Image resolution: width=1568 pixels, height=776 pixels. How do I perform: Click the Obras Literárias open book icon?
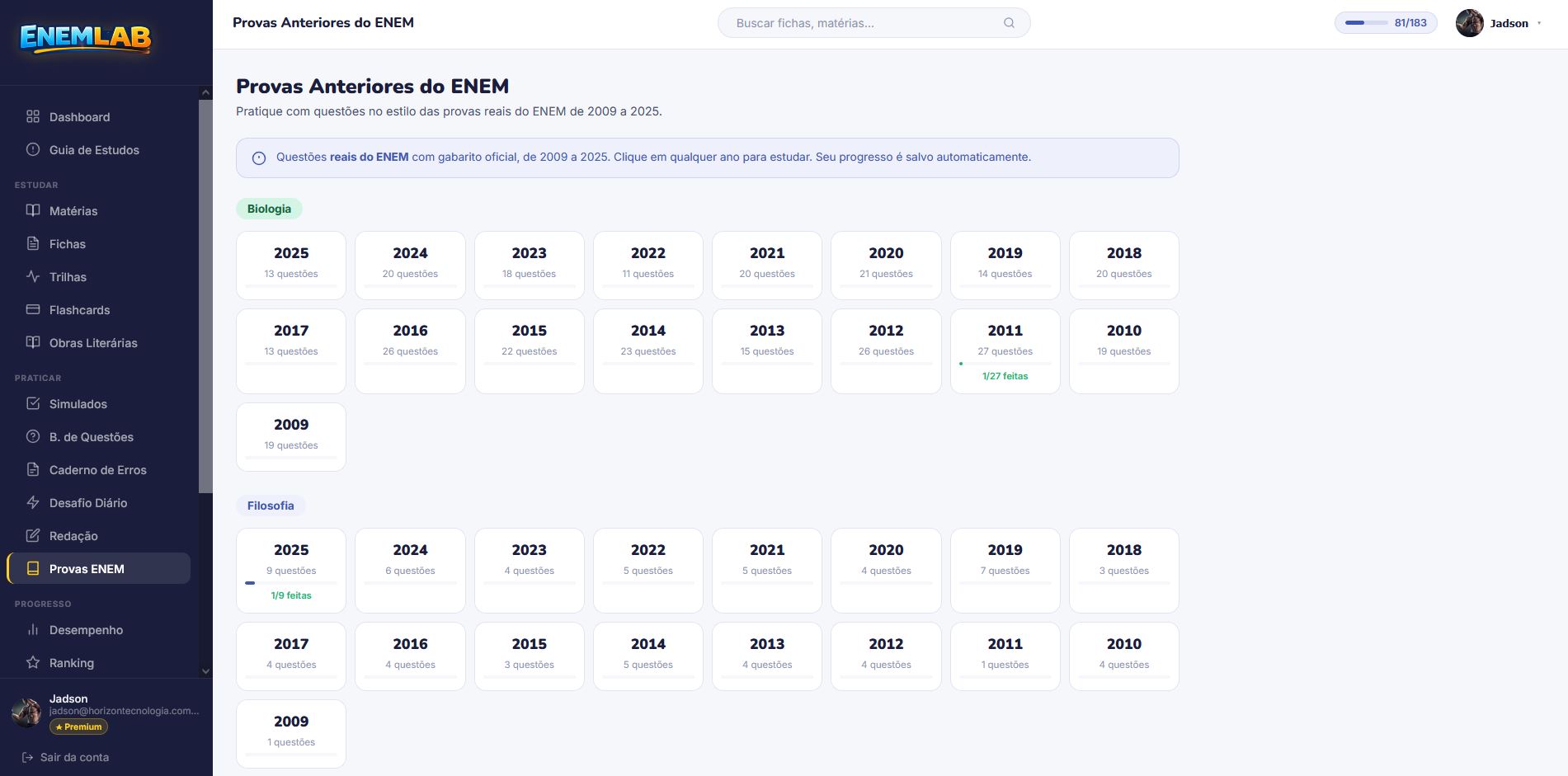(x=33, y=342)
